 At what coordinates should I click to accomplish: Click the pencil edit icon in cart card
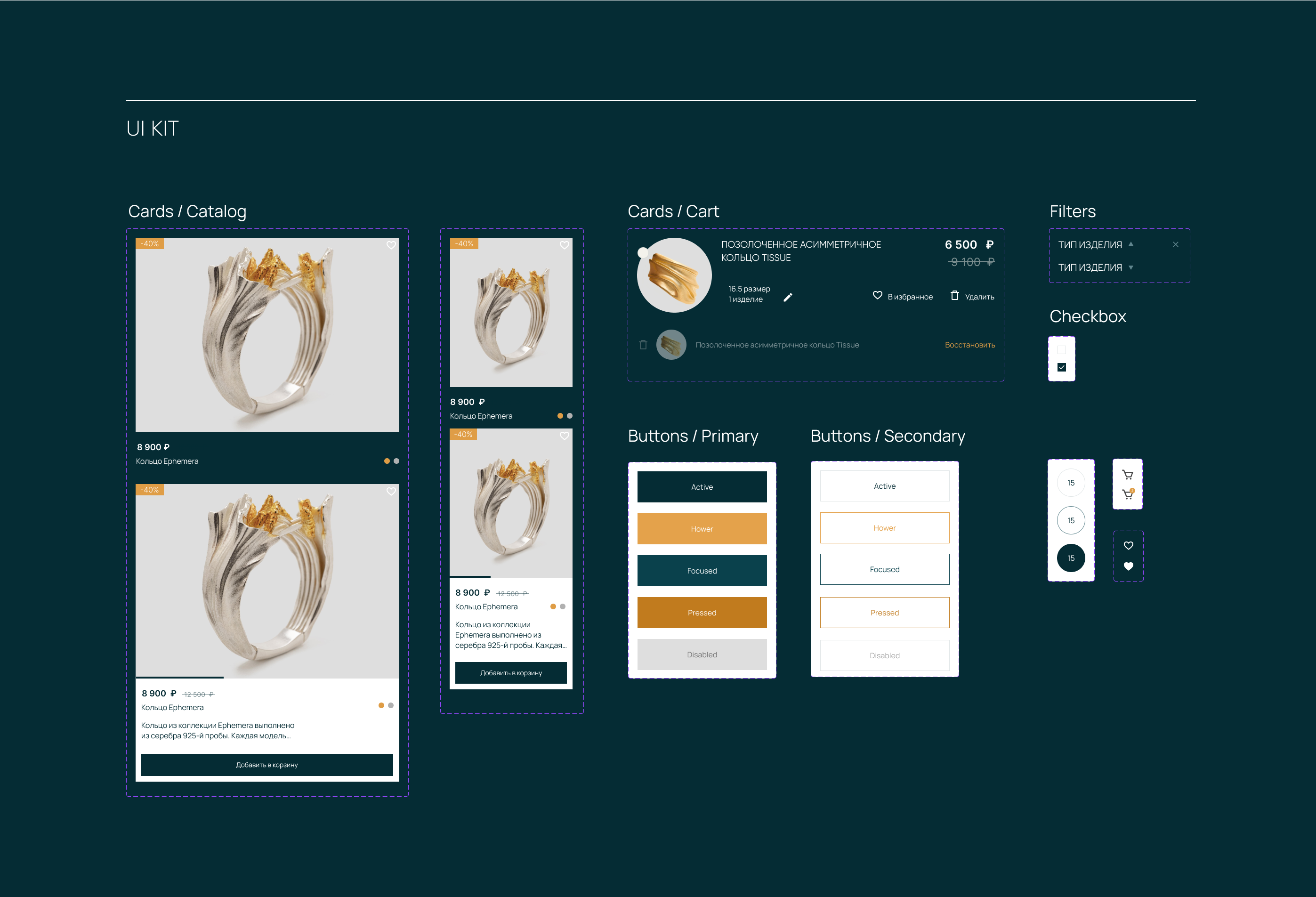[x=788, y=297]
